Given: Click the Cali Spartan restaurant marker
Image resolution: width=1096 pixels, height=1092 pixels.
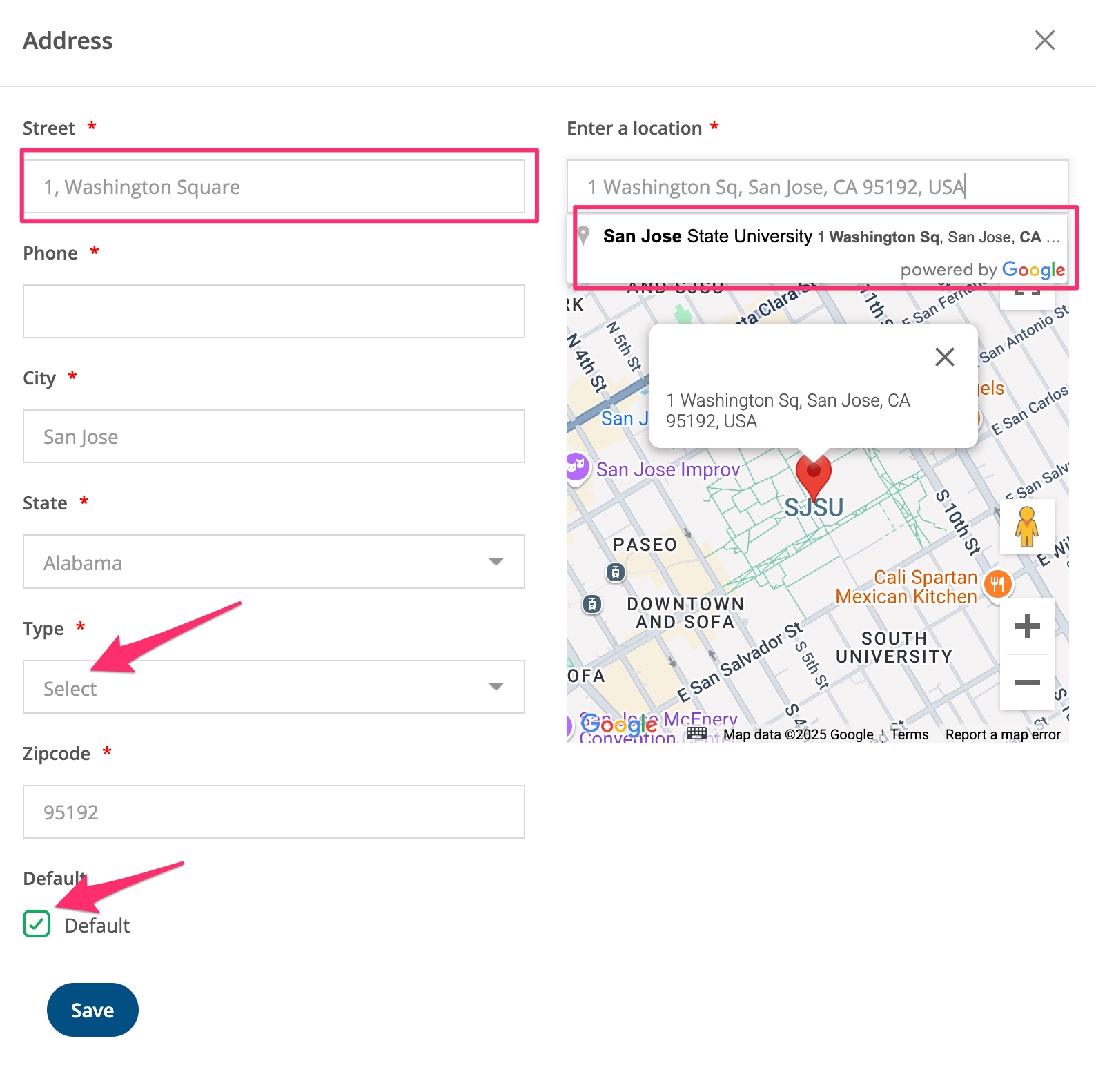Looking at the screenshot, I should coord(997,585).
